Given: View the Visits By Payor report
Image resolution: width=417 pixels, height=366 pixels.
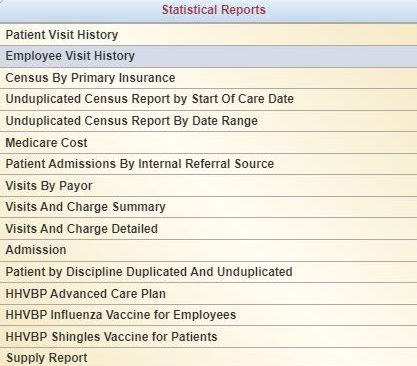Looking at the screenshot, I should coord(208,185).
